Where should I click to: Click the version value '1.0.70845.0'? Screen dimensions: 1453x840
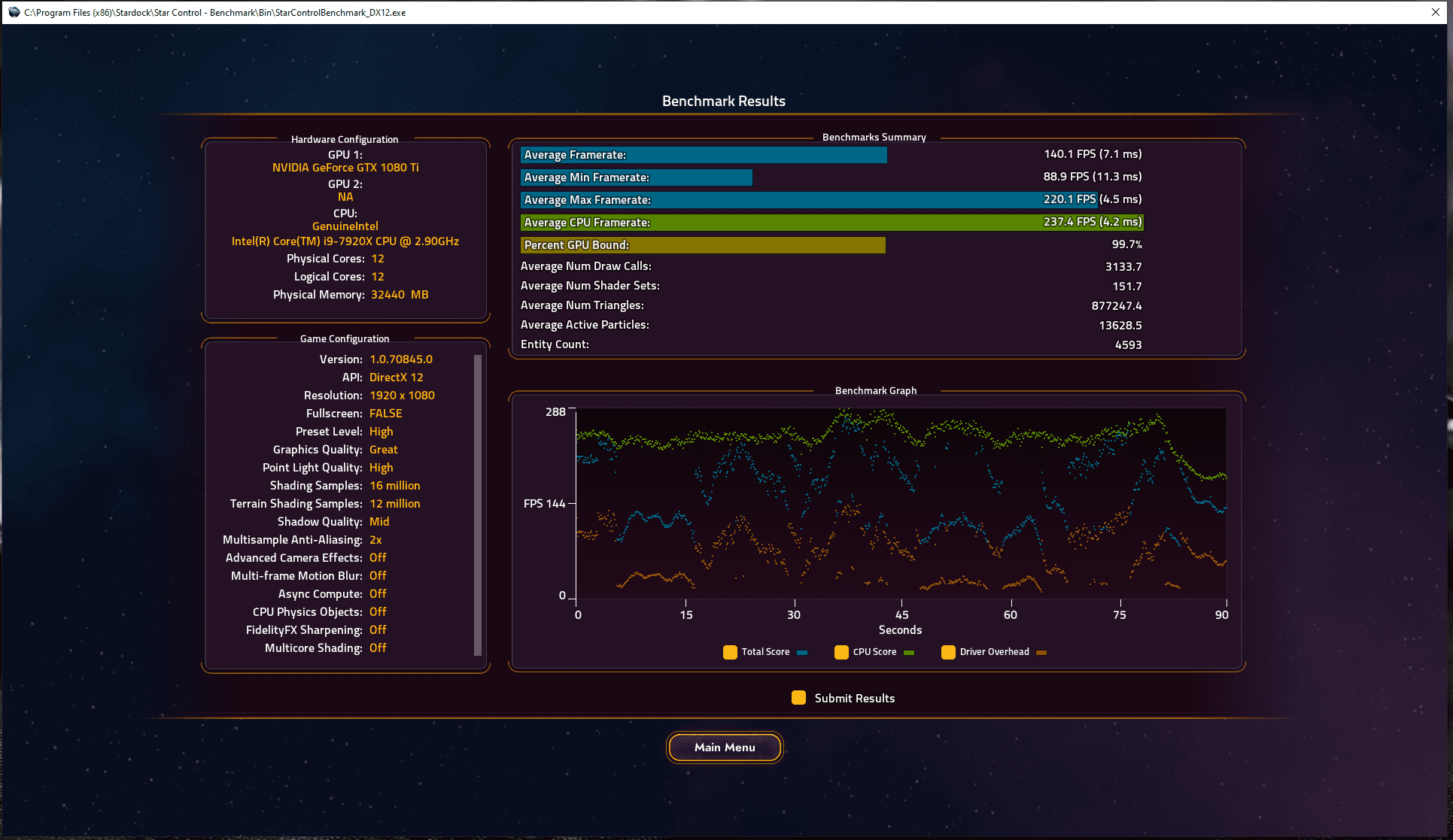click(x=401, y=359)
